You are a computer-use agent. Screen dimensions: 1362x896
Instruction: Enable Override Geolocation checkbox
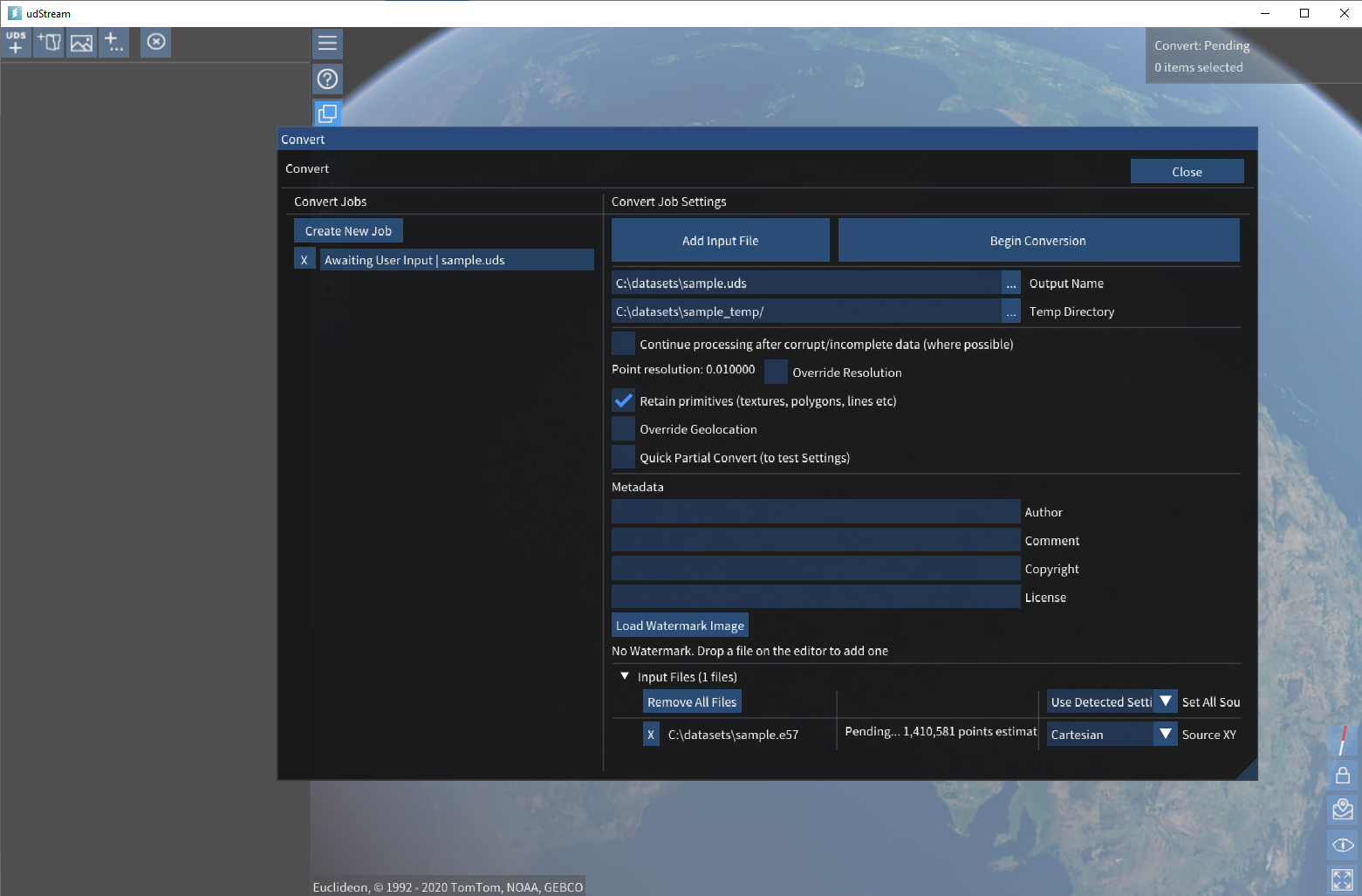coord(624,429)
